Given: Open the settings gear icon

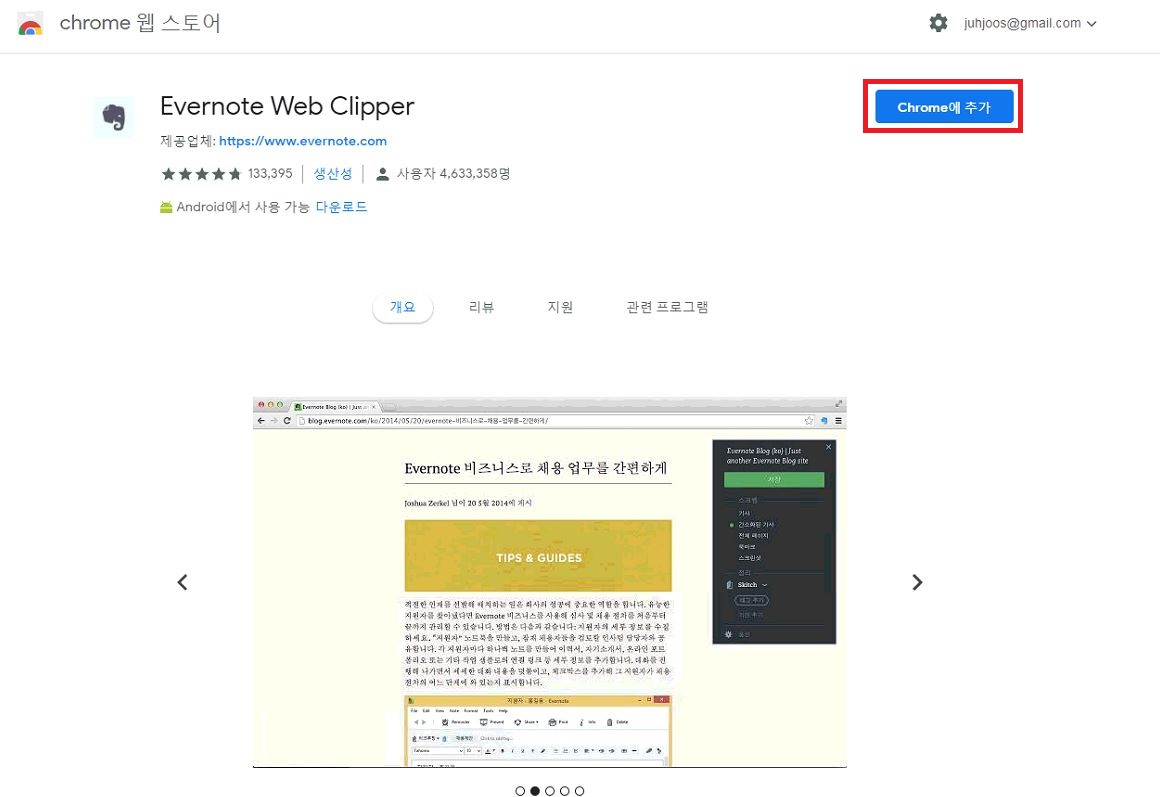Looking at the screenshot, I should pos(938,23).
